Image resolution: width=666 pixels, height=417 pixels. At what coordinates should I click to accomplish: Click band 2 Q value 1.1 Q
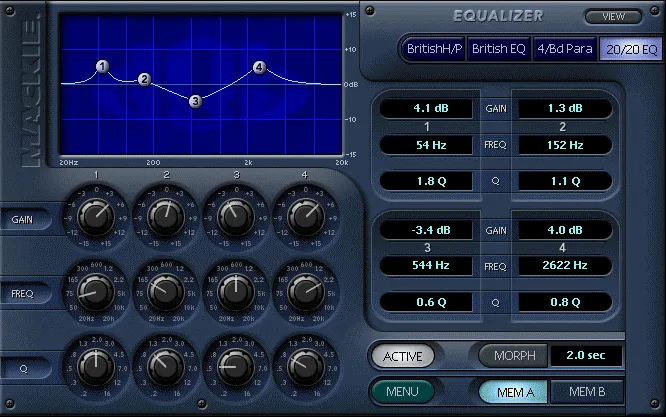tap(565, 181)
